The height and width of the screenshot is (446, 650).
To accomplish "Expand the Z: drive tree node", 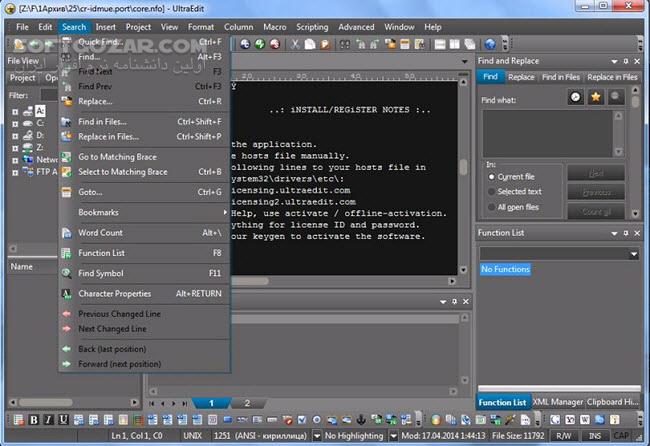I will click(15, 148).
